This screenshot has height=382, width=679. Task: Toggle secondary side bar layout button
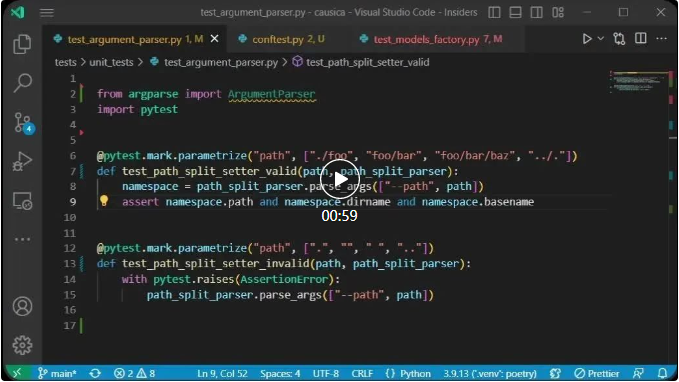click(x=537, y=13)
